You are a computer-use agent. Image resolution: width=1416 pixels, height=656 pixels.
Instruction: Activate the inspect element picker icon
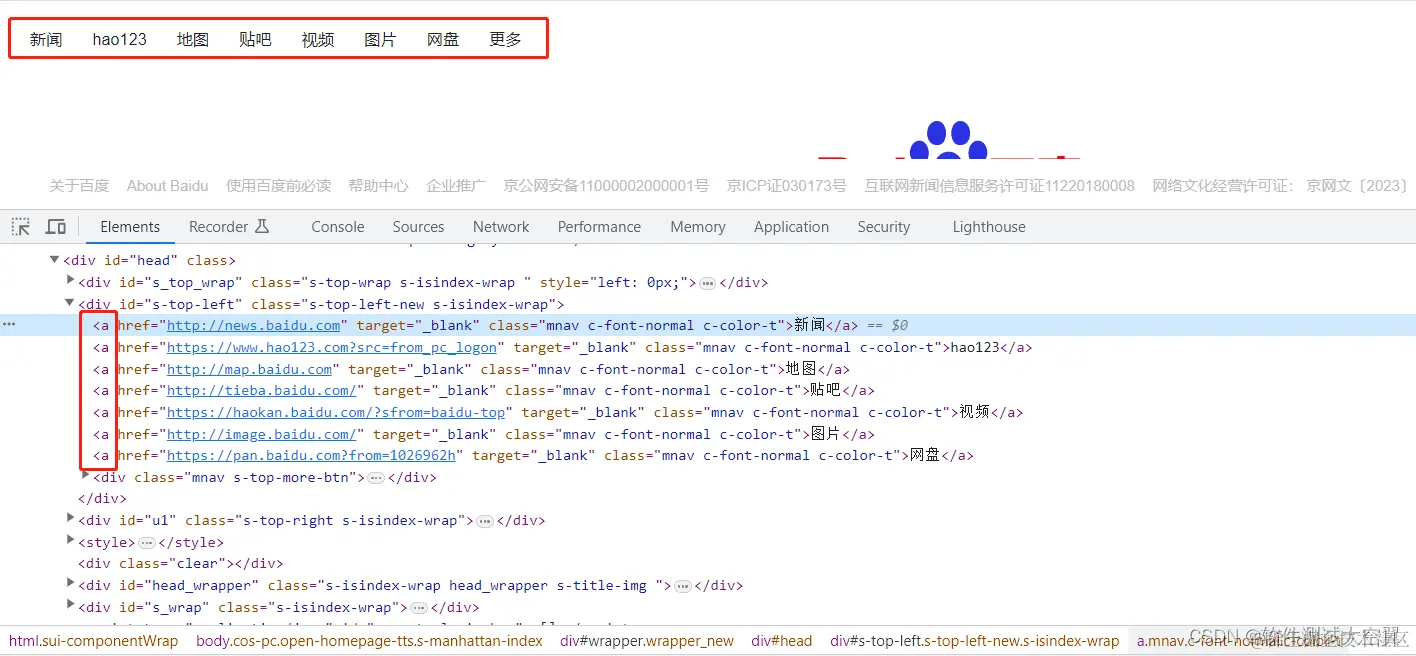[20, 227]
